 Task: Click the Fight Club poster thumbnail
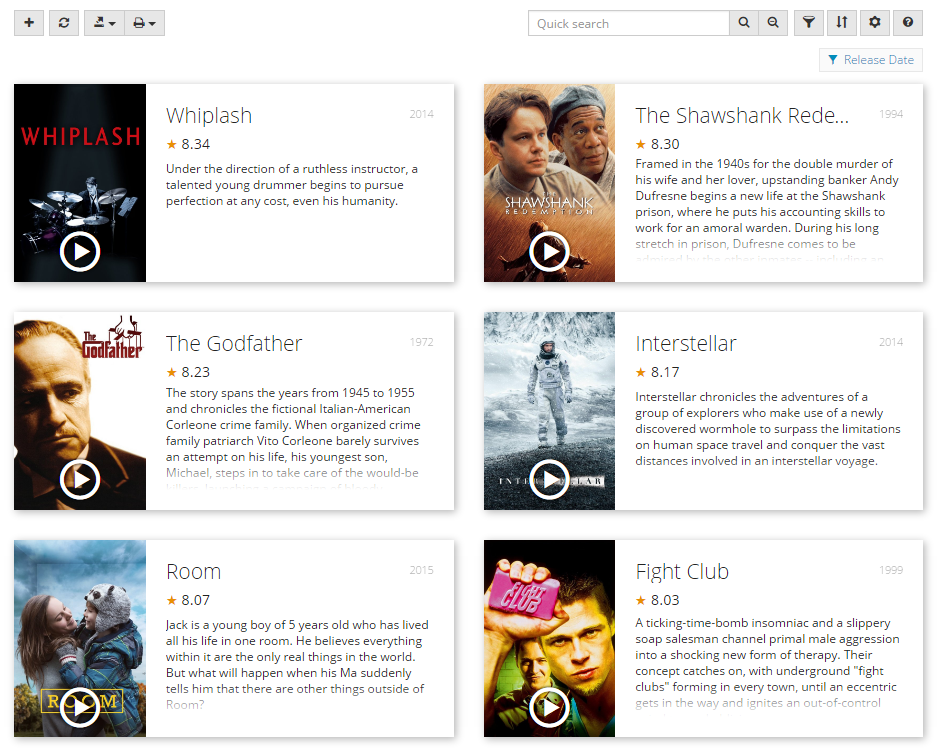tap(549, 620)
